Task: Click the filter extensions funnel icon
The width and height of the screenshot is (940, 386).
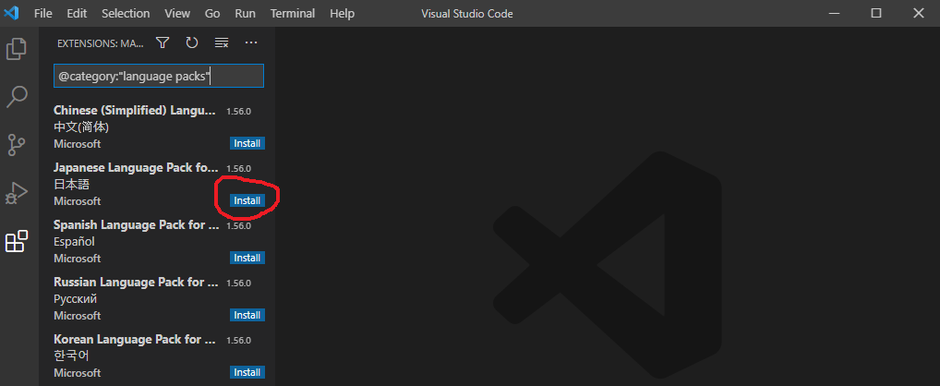Action: [x=162, y=43]
